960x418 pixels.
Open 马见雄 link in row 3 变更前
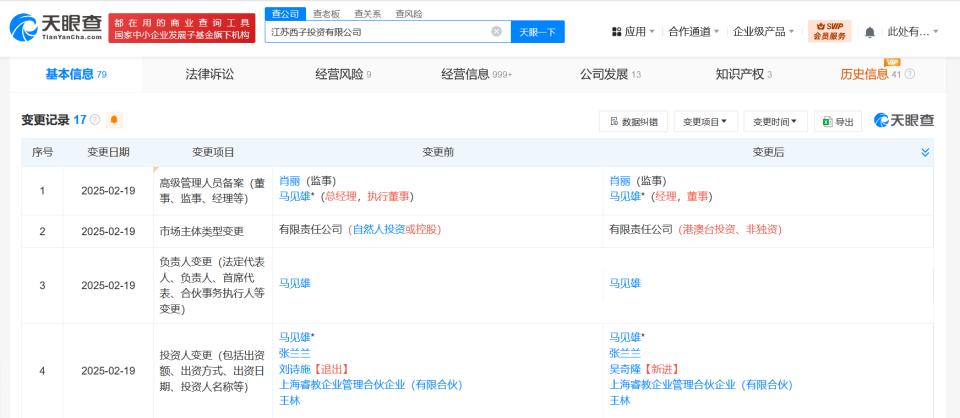[x=294, y=283]
